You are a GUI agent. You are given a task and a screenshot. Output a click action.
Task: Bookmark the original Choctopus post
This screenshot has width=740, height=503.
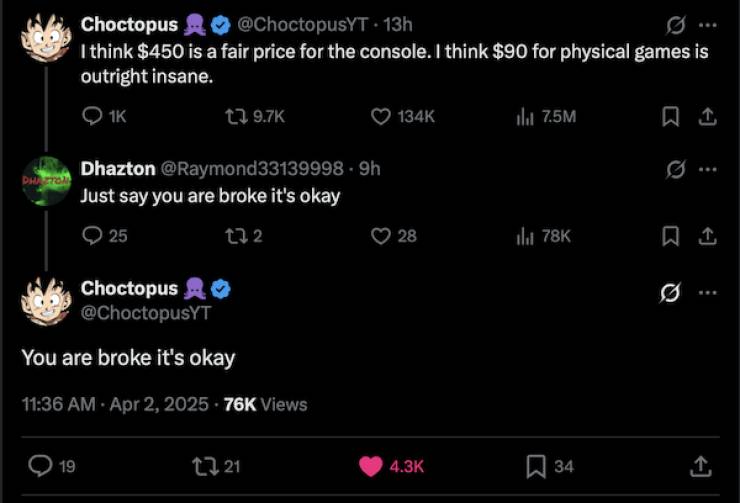670,117
